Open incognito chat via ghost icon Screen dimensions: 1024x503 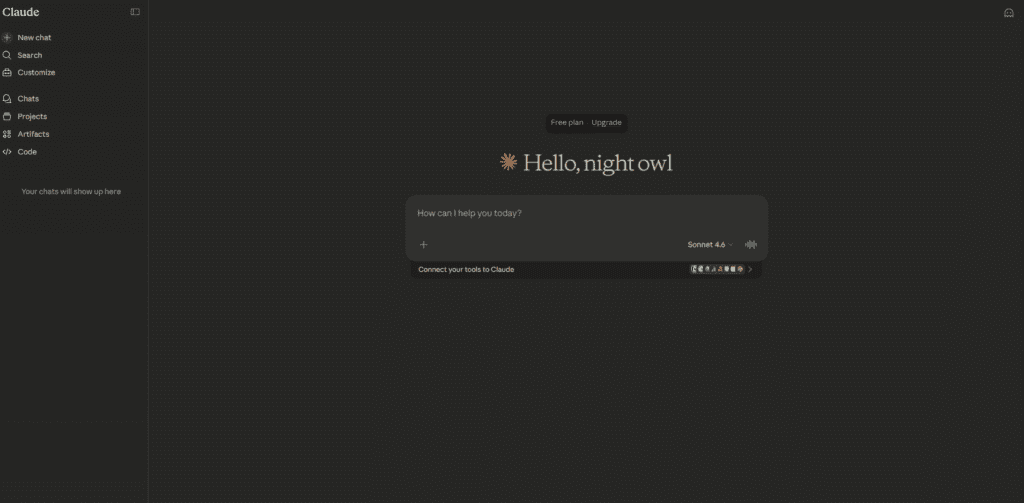click(x=1008, y=12)
